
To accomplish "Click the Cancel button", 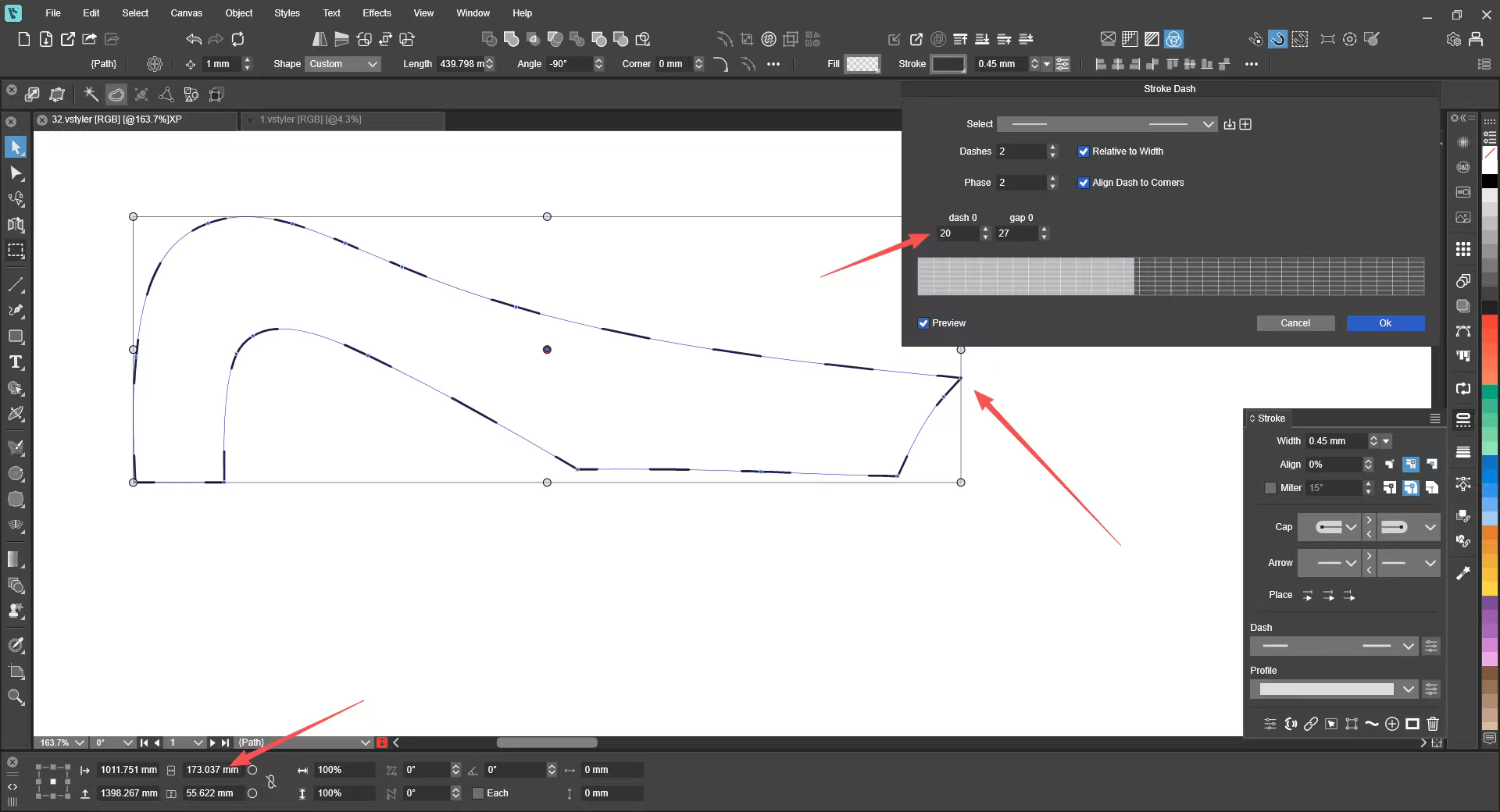I will tap(1295, 323).
